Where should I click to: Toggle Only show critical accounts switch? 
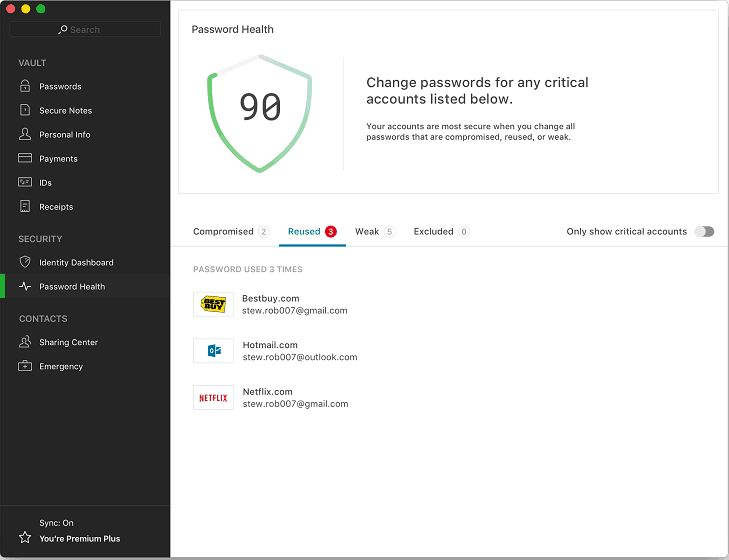click(x=704, y=231)
